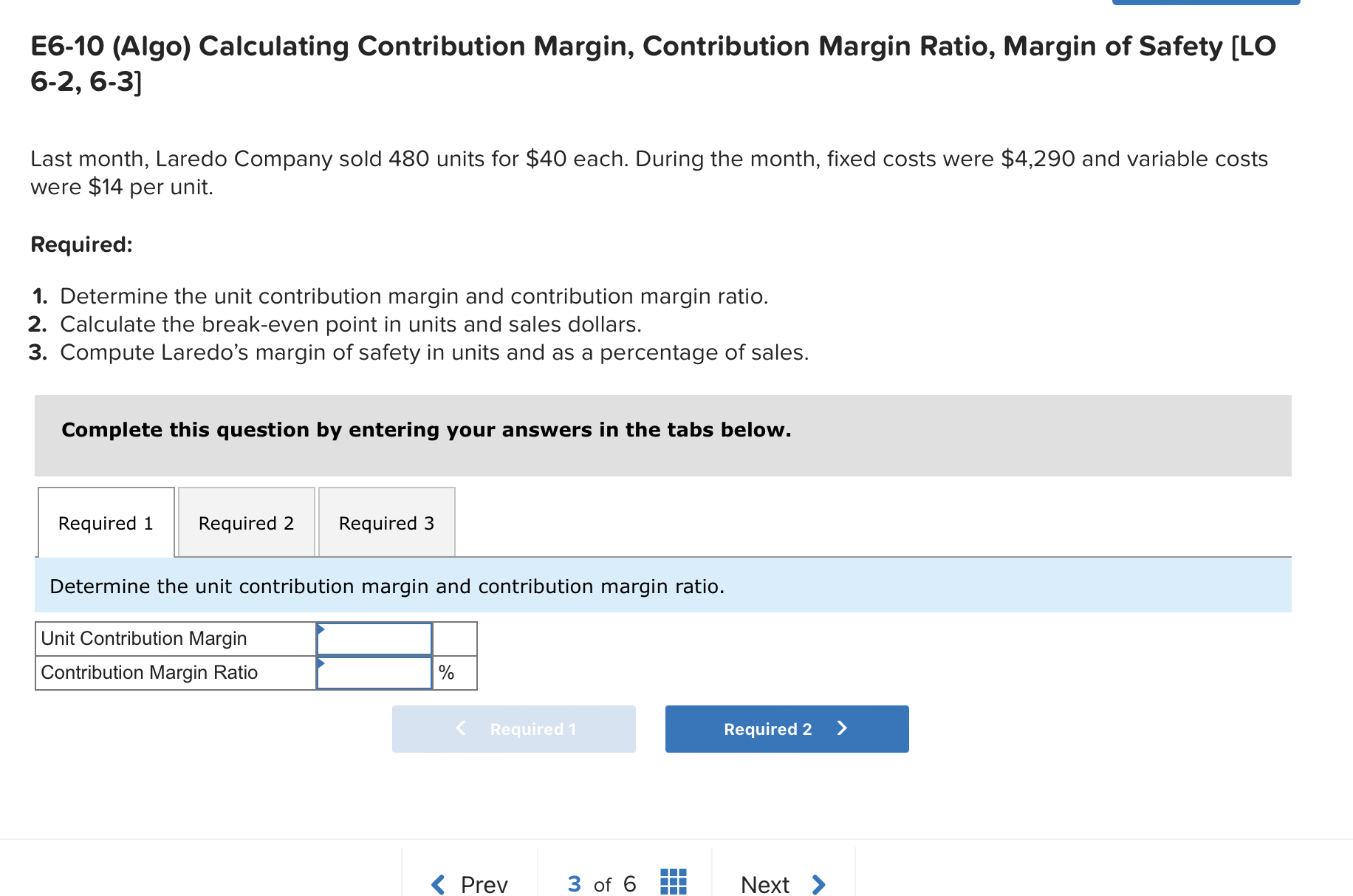This screenshot has width=1353, height=896.
Task: Click the left arrow icon on the disabled Required 1 button
Action: 459,728
